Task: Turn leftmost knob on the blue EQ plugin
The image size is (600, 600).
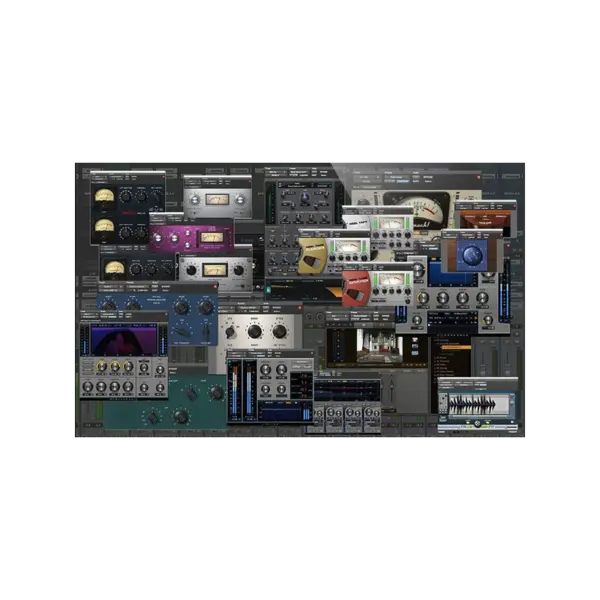Action: pyautogui.click(x=109, y=306)
